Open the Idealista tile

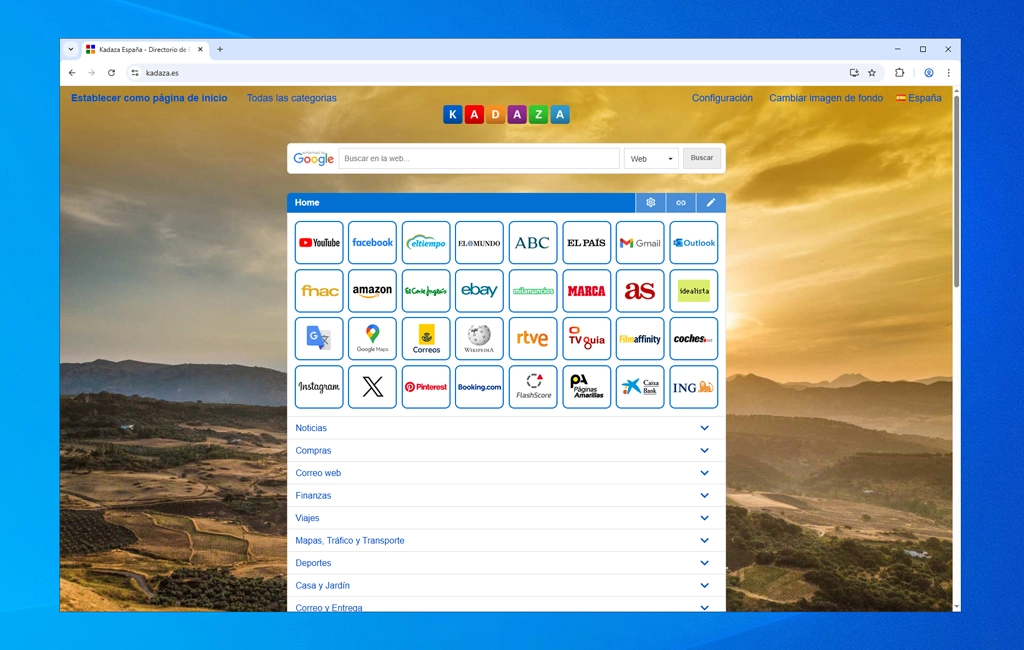pos(694,291)
